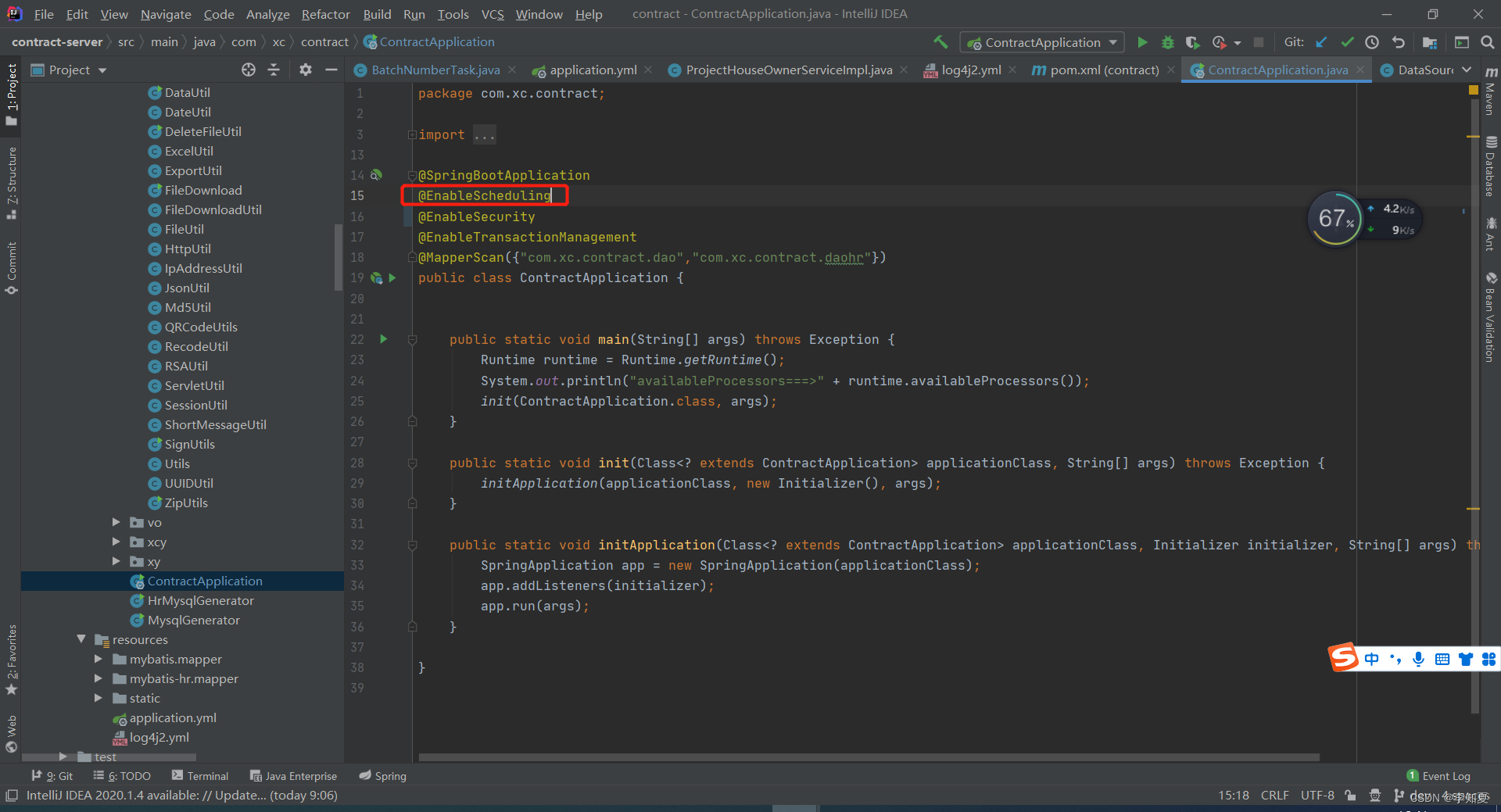Open the VCS menu
This screenshot has width=1501, height=812.
(493, 14)
